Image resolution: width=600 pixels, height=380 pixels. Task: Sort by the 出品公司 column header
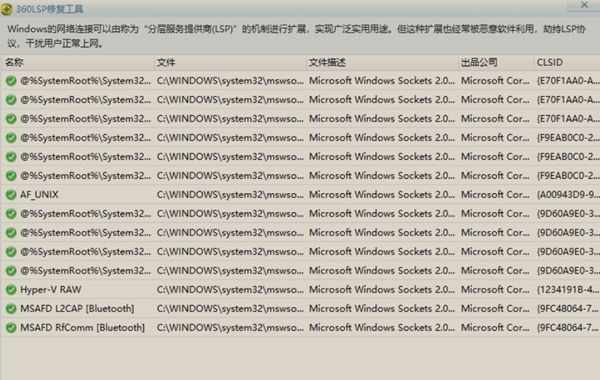pos(496,62)
